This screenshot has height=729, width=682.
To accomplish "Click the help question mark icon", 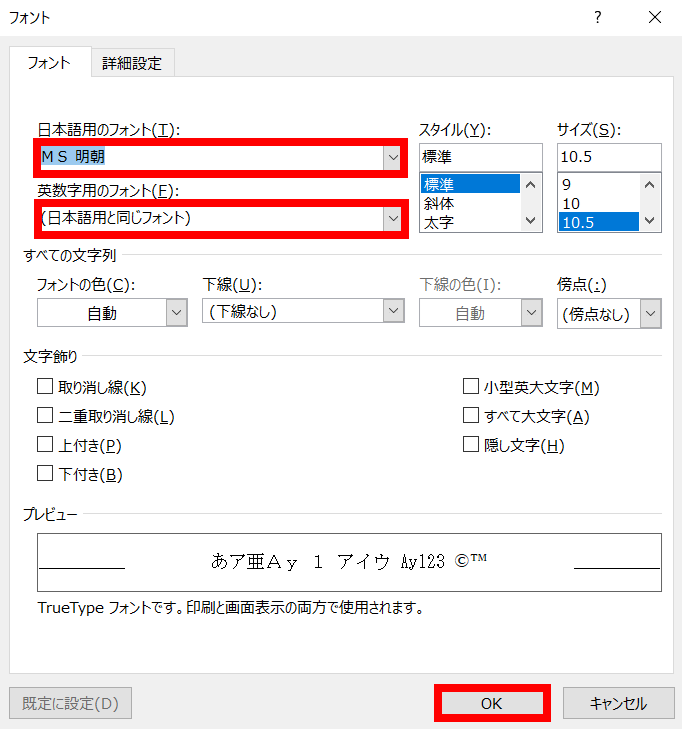I will click(597, 18).
